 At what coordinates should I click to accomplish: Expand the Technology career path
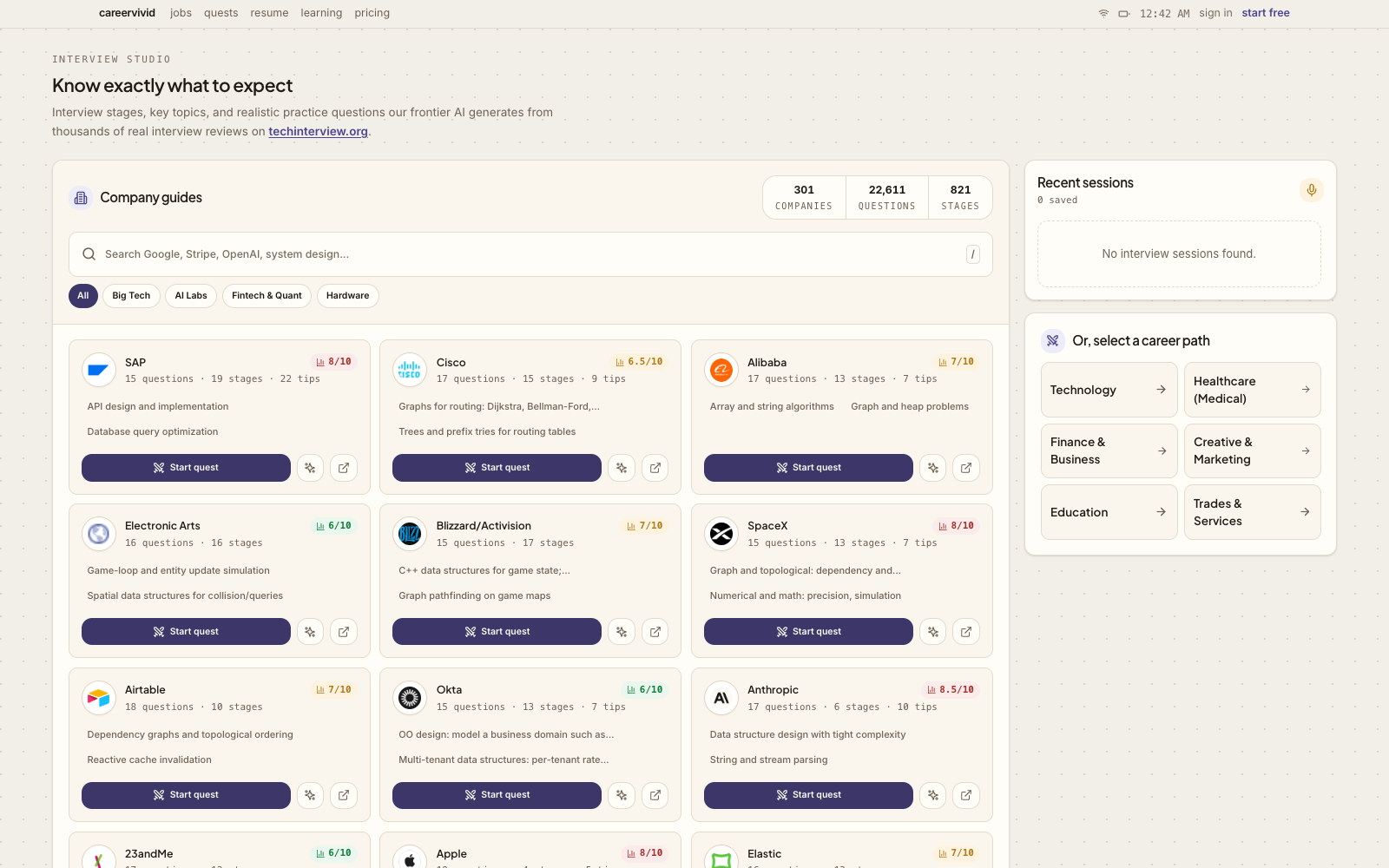[x=1109, y=390]
